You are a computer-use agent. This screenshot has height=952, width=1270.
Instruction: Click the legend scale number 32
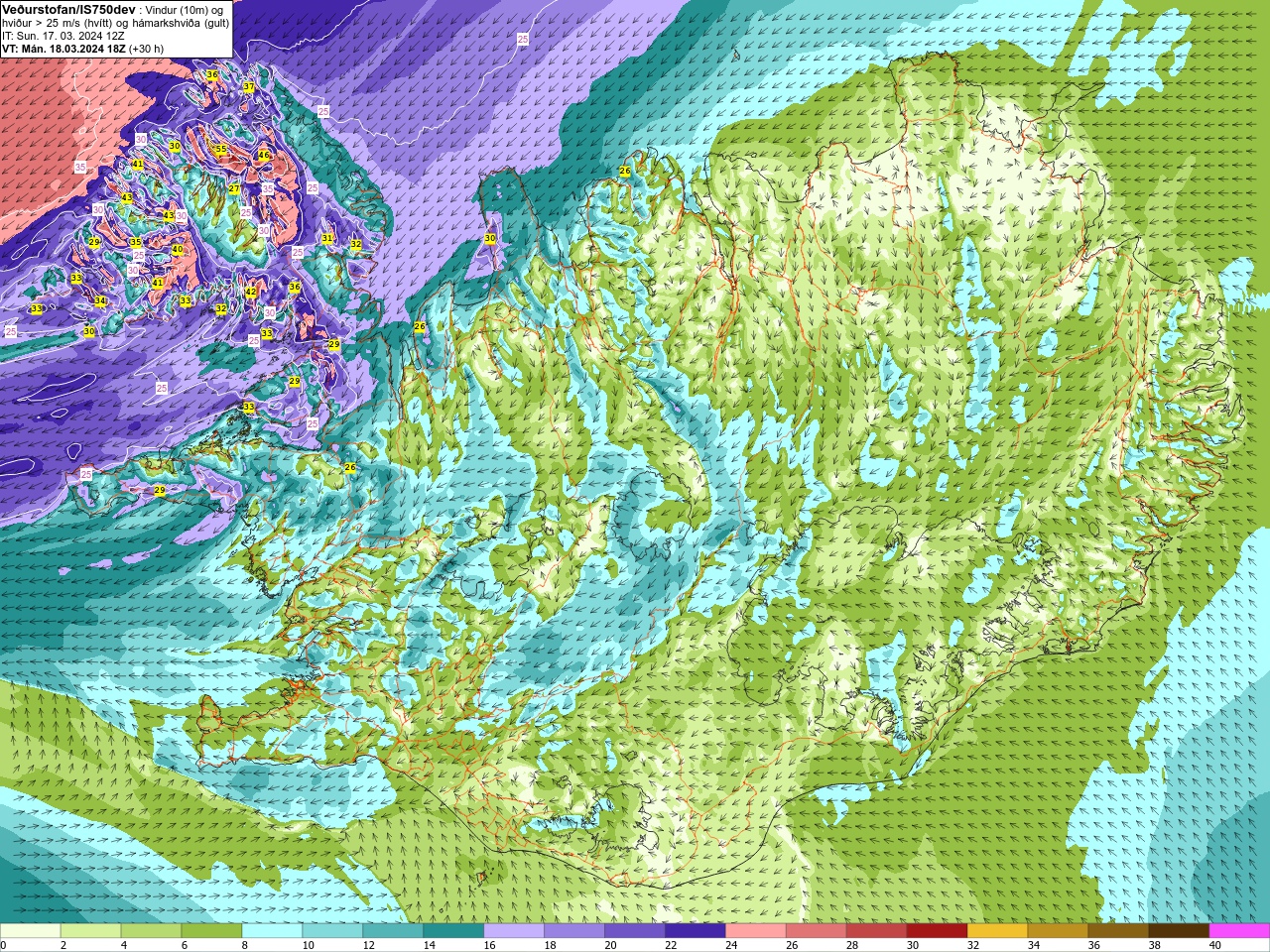(974, 945)
